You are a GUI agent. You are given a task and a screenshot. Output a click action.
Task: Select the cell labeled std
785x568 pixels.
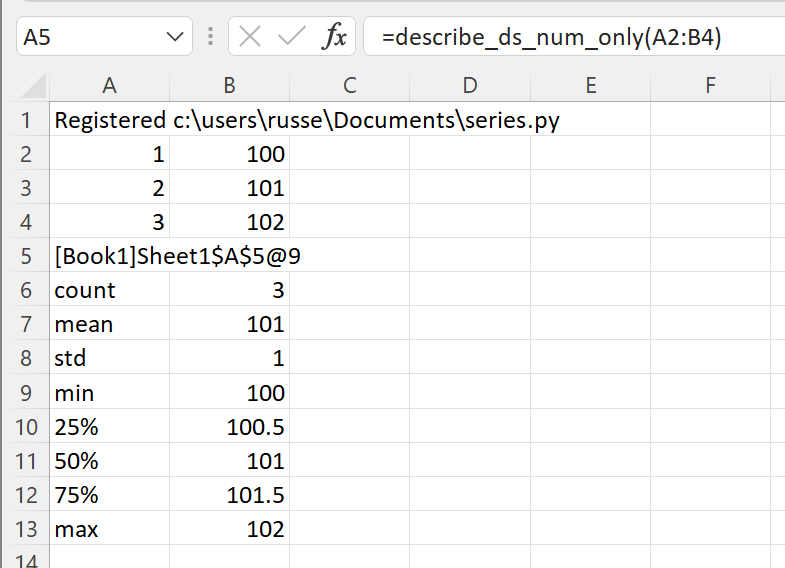click(x=110, y=358)
